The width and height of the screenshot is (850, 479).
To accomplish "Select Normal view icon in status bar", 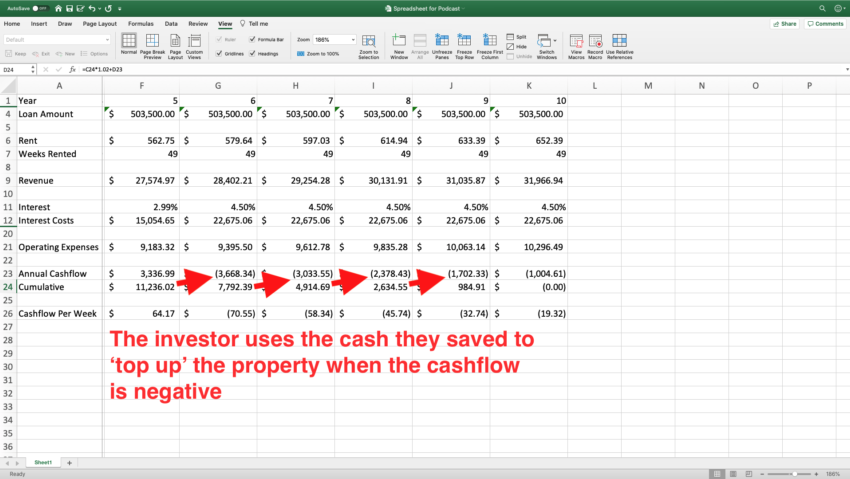I will (x=717, y=474).
